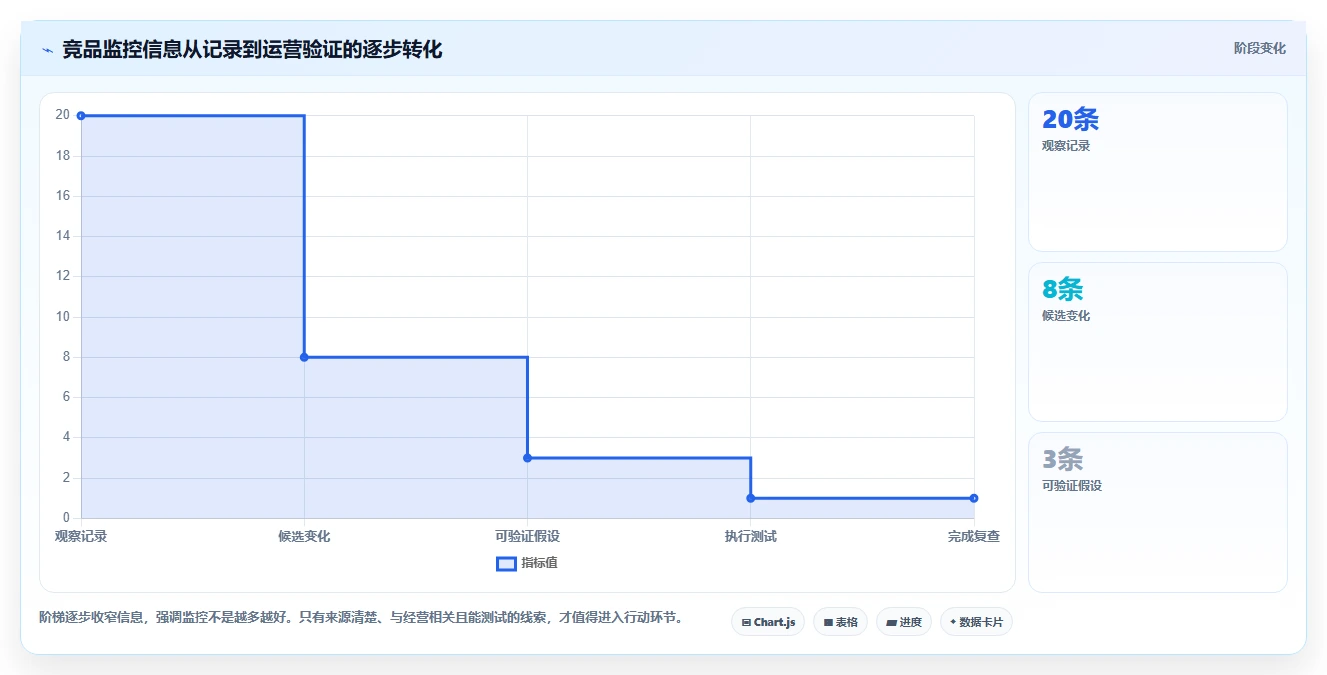
Task: Click the 观察记录 caption in stat card
Action: coord(1066,146)
